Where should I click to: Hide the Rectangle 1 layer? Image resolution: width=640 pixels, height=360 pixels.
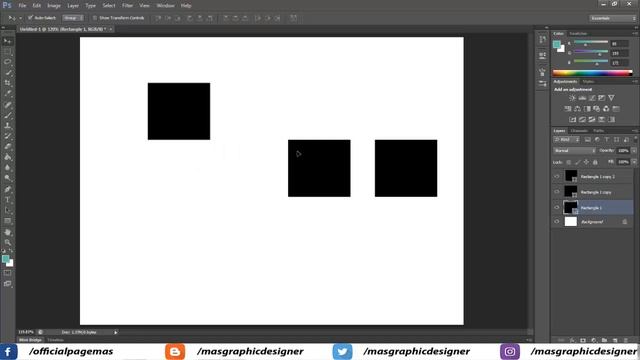(557, 207)
